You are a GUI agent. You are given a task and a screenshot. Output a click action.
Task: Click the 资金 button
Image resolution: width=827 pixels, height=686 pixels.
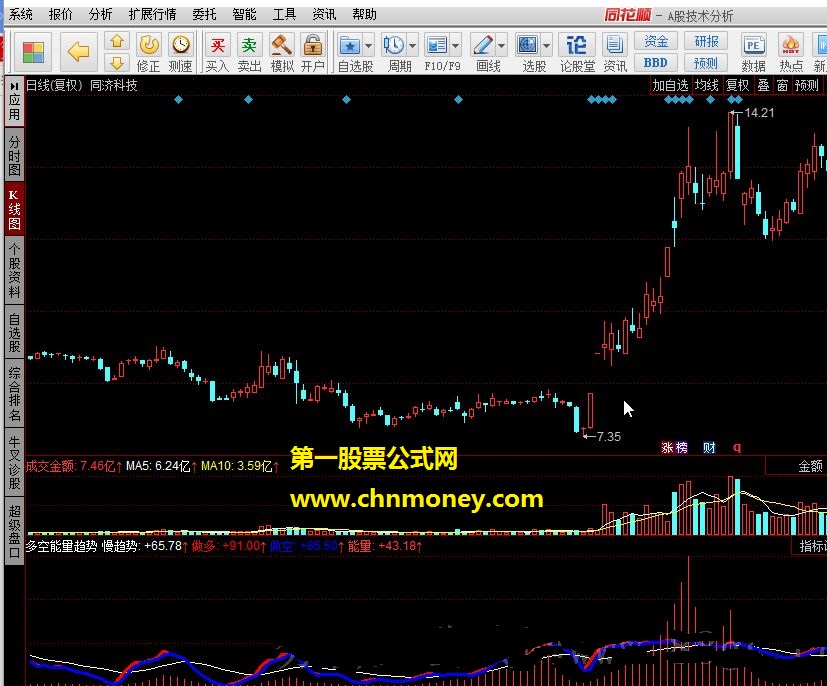(x=656, y=41)
